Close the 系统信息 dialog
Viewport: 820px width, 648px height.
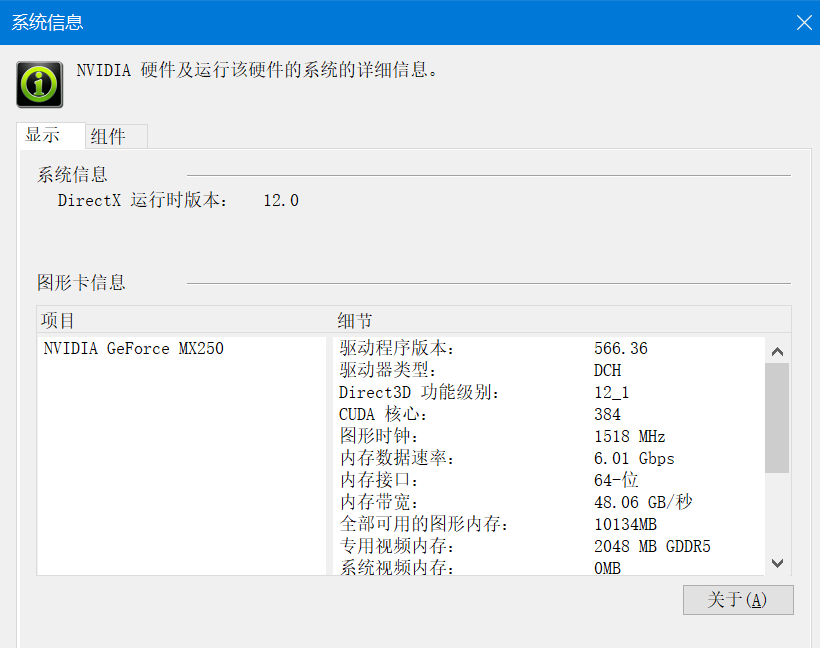click(x=804, y=22)
